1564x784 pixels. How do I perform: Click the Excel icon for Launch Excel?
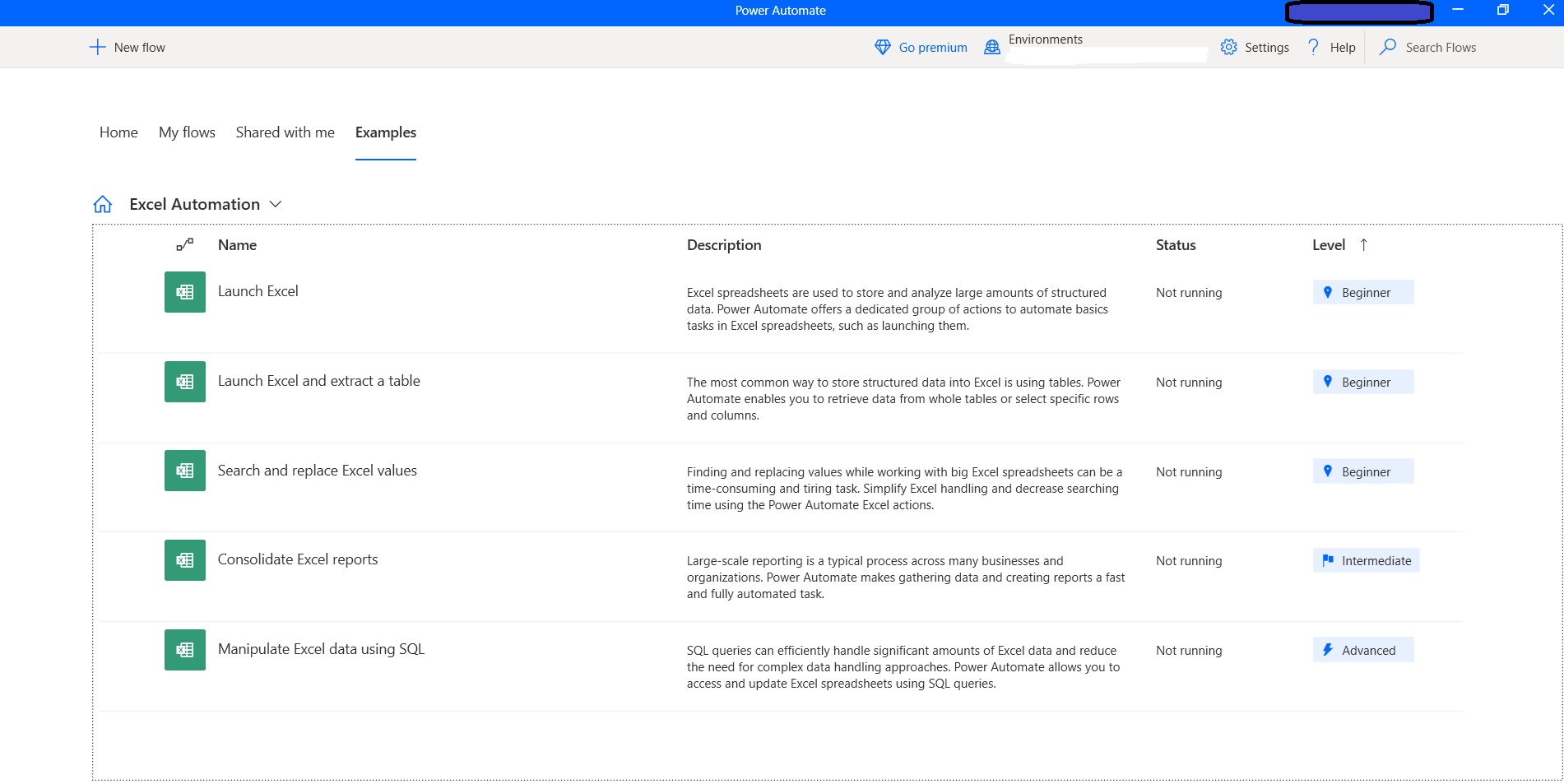[x=185, y=292]
